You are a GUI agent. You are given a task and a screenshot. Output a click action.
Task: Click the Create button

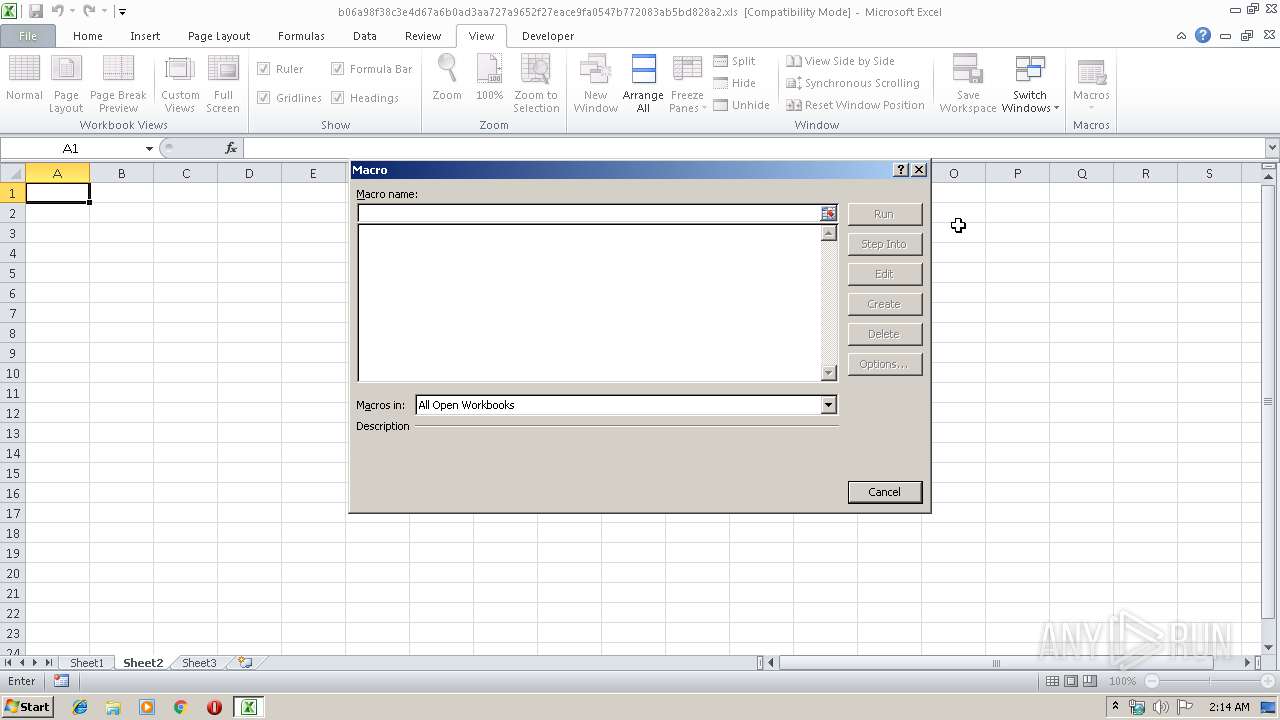[x=884, y=304]
